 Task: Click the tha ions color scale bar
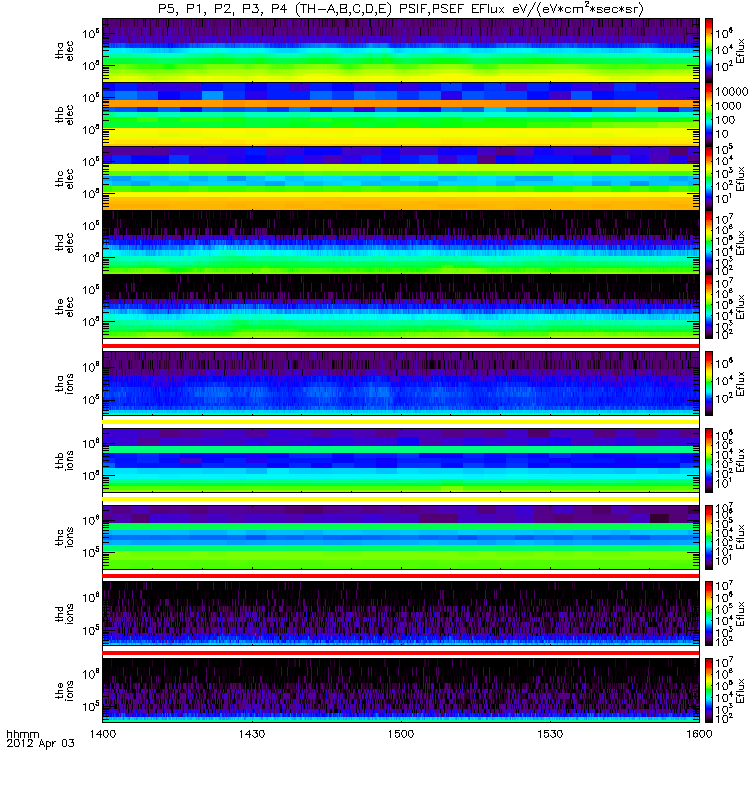tap(709, 384)
